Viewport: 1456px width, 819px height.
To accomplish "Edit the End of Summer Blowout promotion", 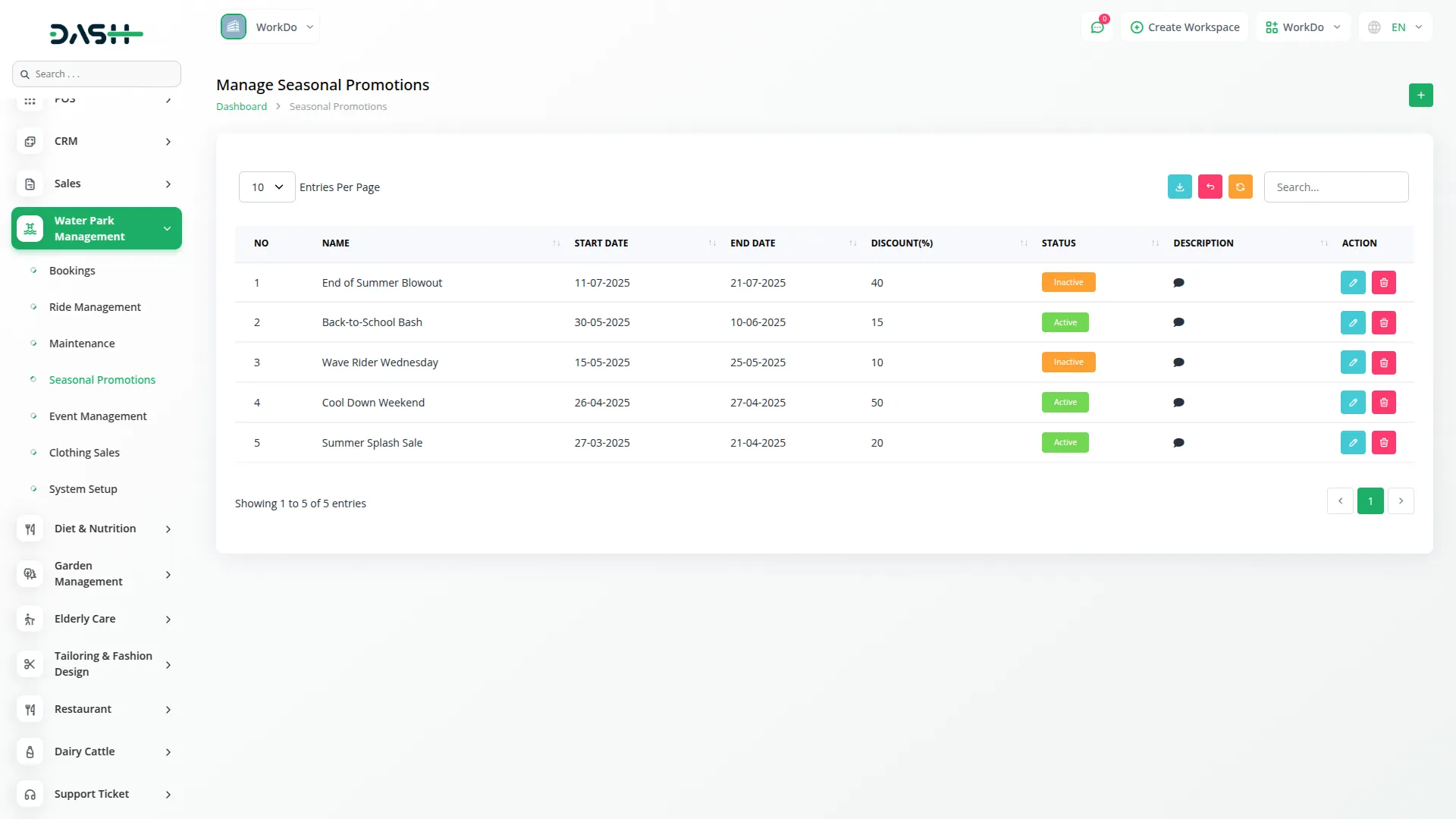I will 1352,282.
